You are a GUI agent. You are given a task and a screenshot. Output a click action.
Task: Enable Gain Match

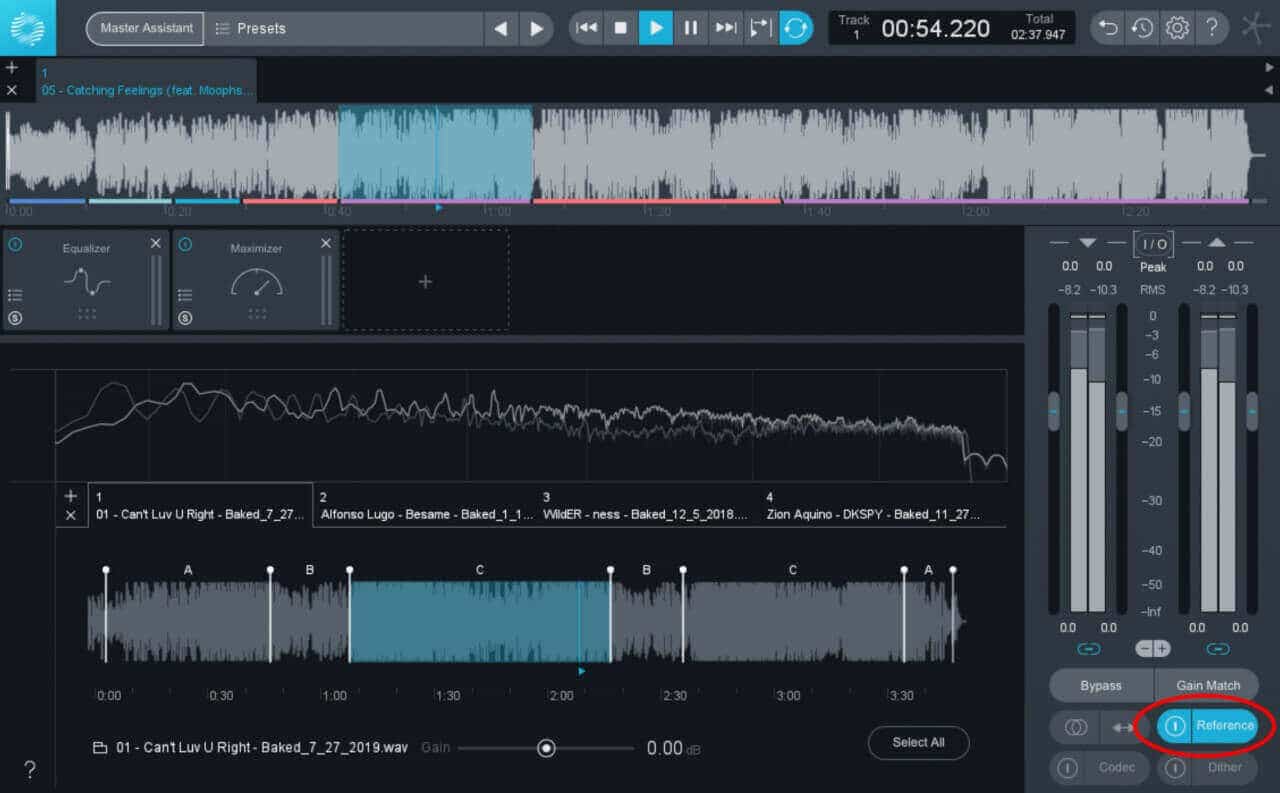(x=1207, y=685)
